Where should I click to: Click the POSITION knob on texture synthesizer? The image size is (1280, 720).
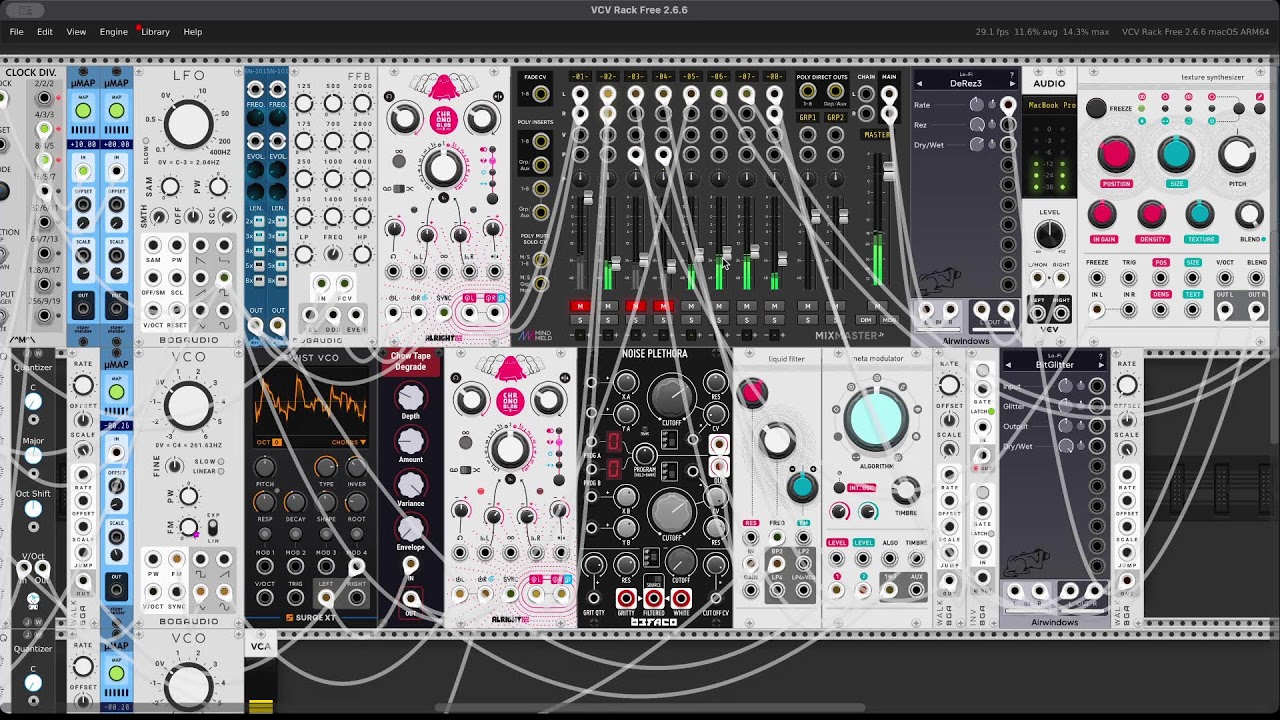[1116, 155]
